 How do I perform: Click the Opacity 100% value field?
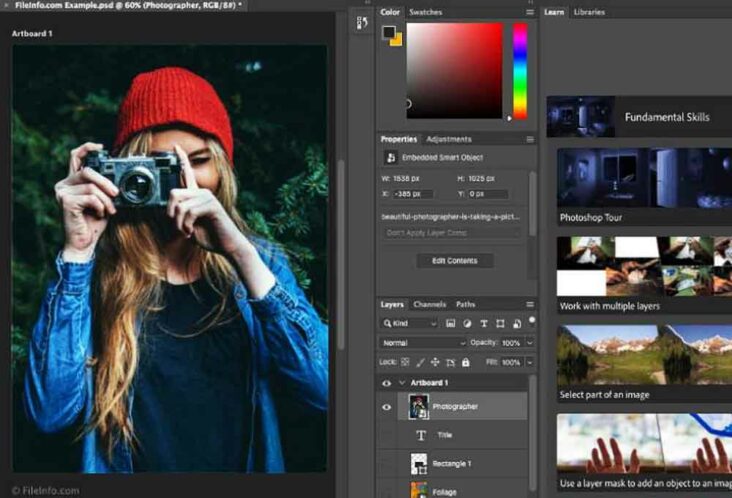[511, 343]
